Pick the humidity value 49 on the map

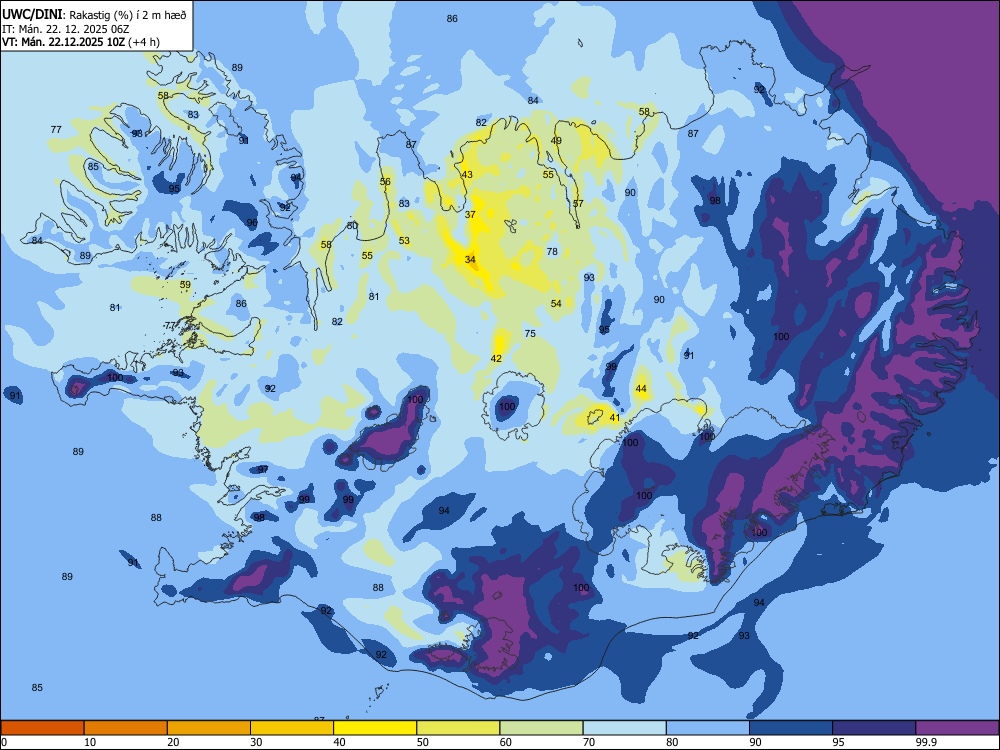tap(556, 141)
